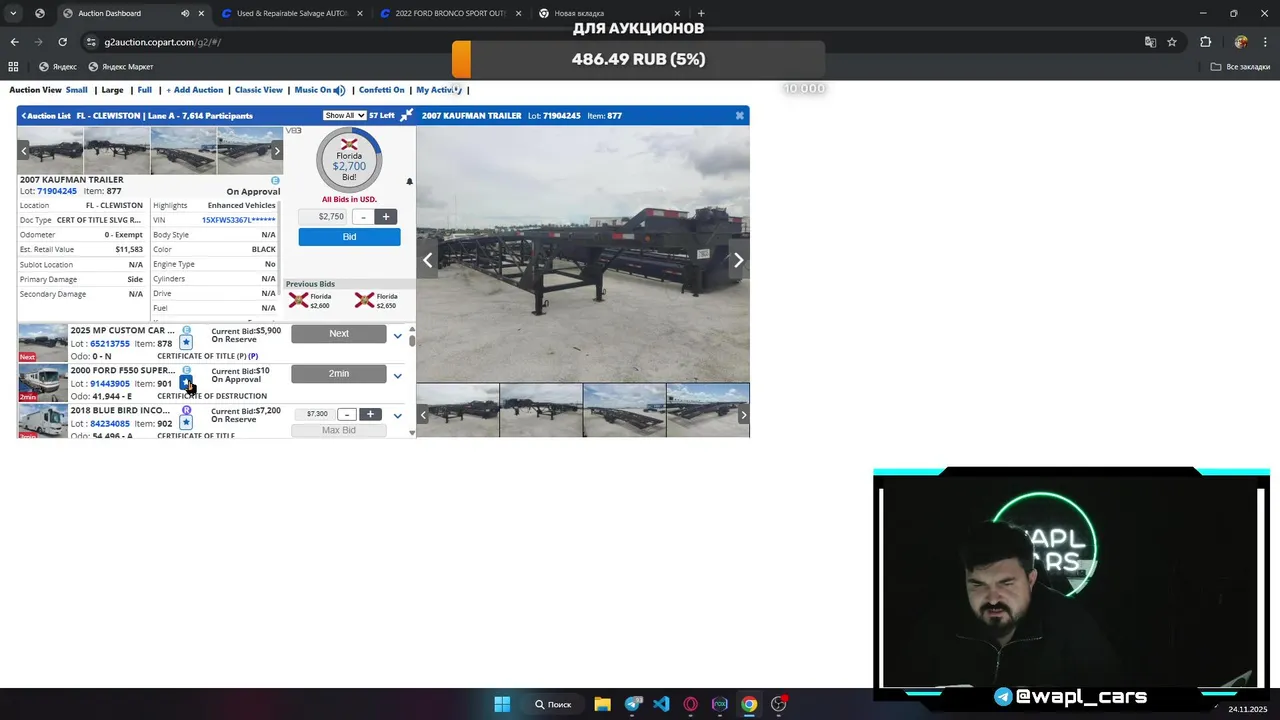
Task: Open Classic View
Action: point(259,90)
